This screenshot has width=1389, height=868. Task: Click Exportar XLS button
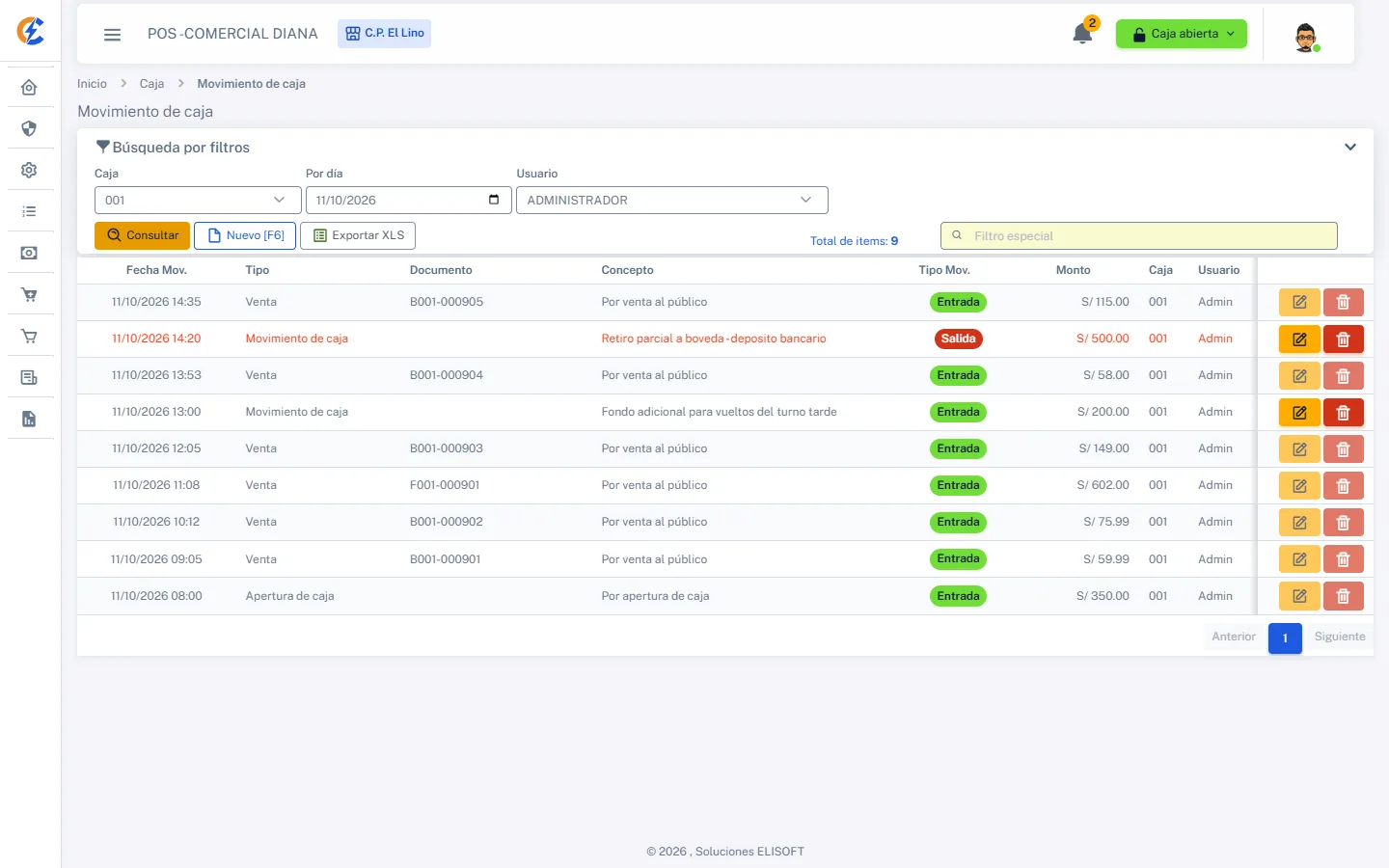point(358,235)
